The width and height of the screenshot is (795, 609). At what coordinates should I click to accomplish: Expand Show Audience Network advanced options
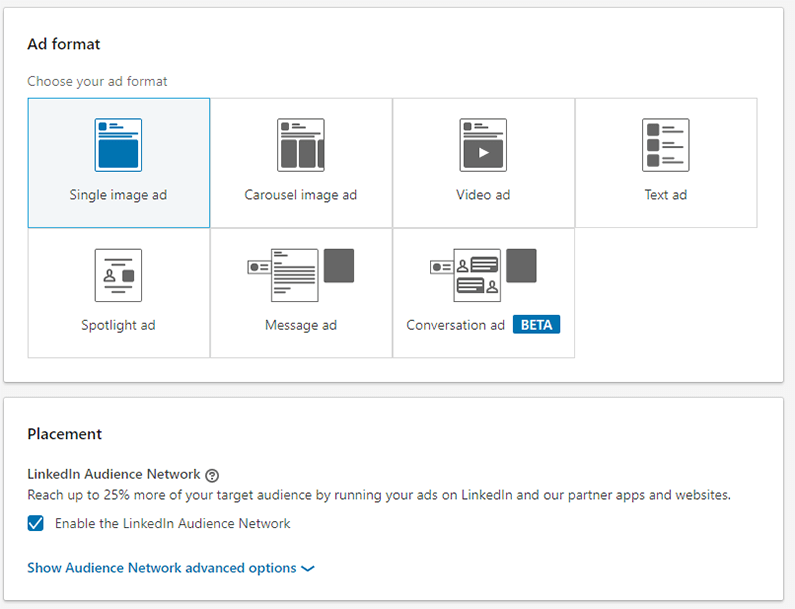click(x=171, y=568)
